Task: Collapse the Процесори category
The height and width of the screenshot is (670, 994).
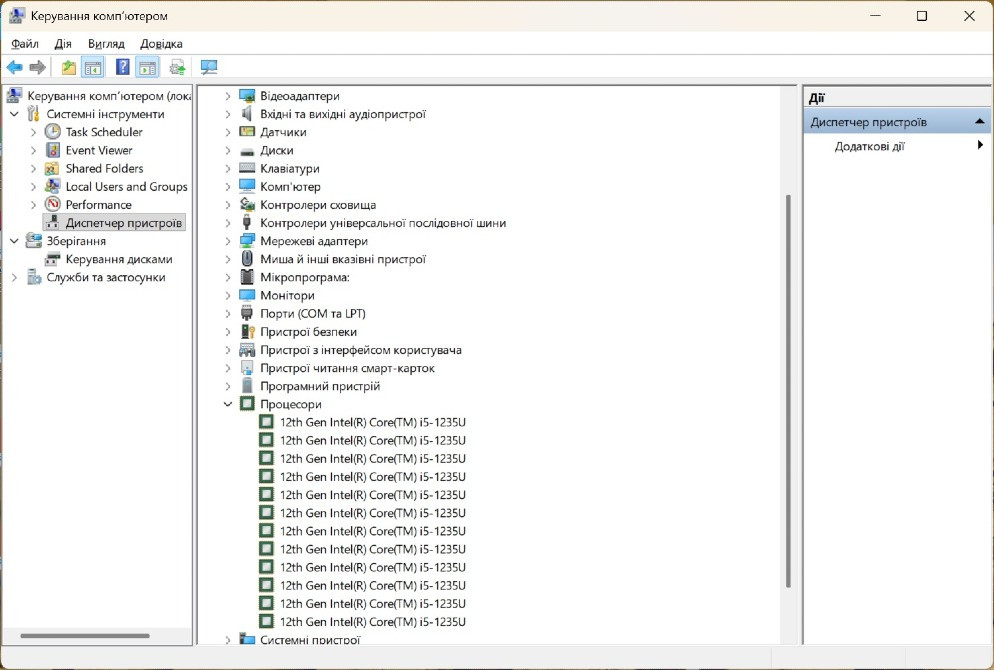Action: 228,405
